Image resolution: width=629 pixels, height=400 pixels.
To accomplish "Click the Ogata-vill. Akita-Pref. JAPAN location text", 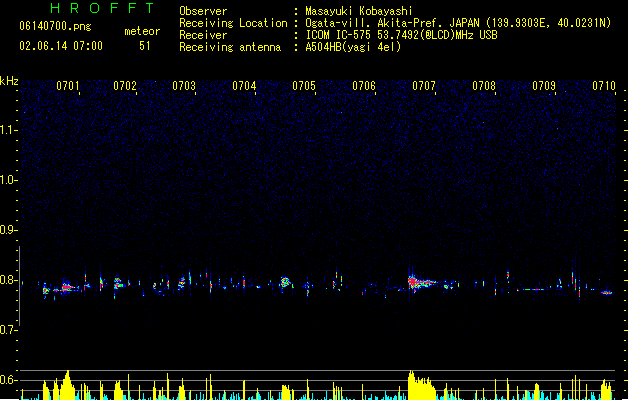I will pos(392,23).
